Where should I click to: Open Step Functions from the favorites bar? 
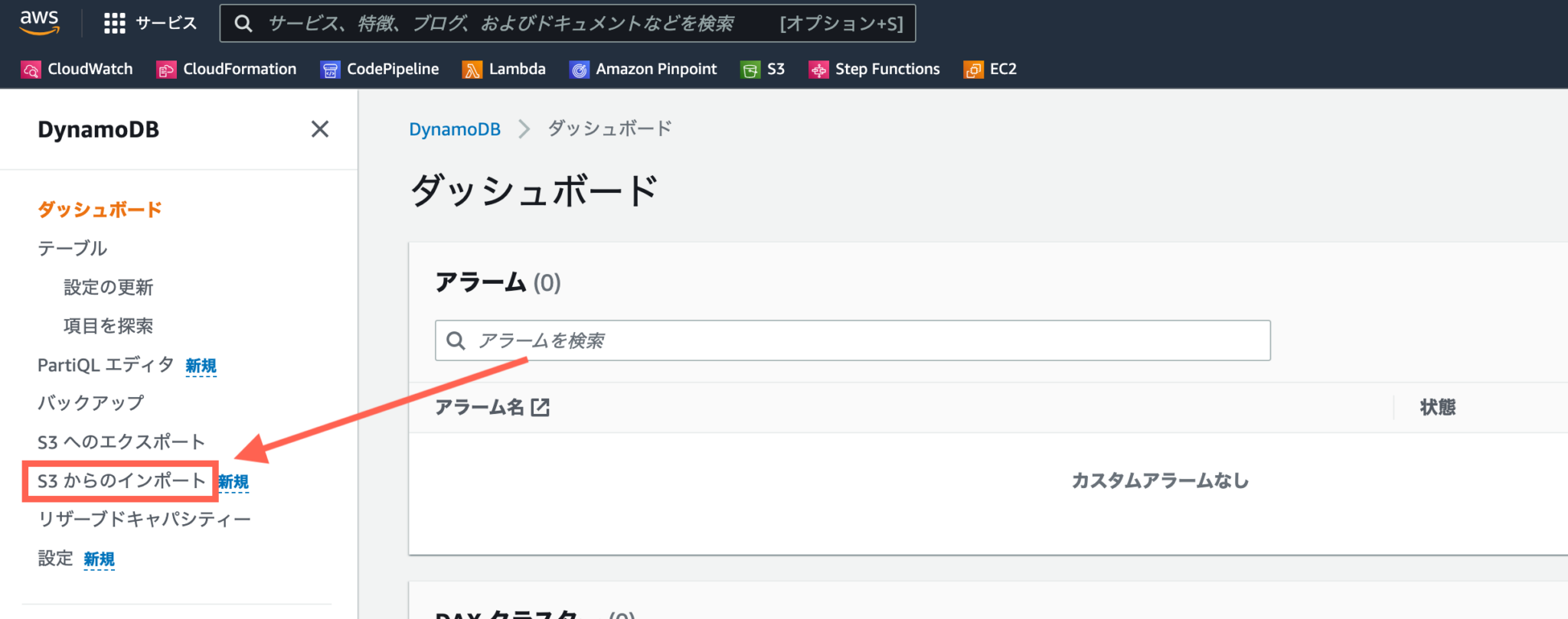pyautogui.click(x=874, y=69)
